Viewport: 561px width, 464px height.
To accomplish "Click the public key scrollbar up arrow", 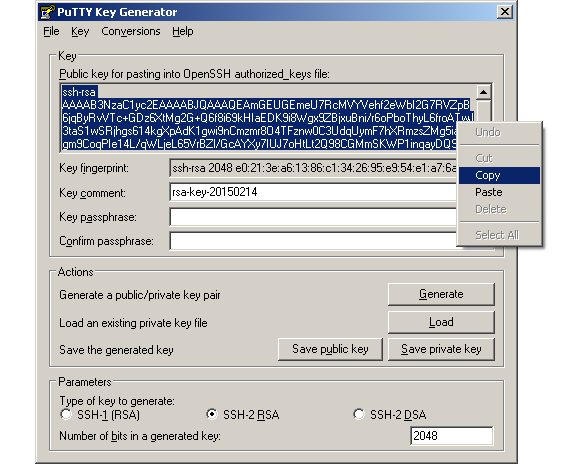I will [x=483, y=92].
